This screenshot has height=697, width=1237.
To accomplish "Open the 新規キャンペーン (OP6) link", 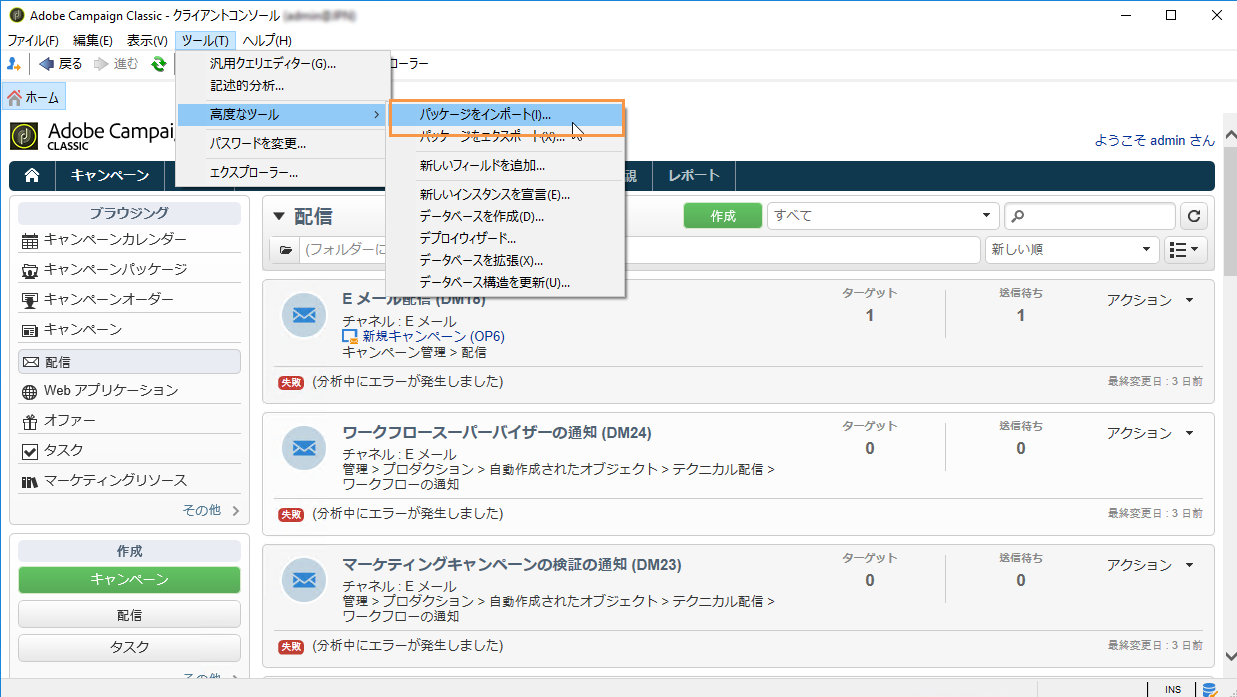I will pyautogui.click(x=433, y=337).
